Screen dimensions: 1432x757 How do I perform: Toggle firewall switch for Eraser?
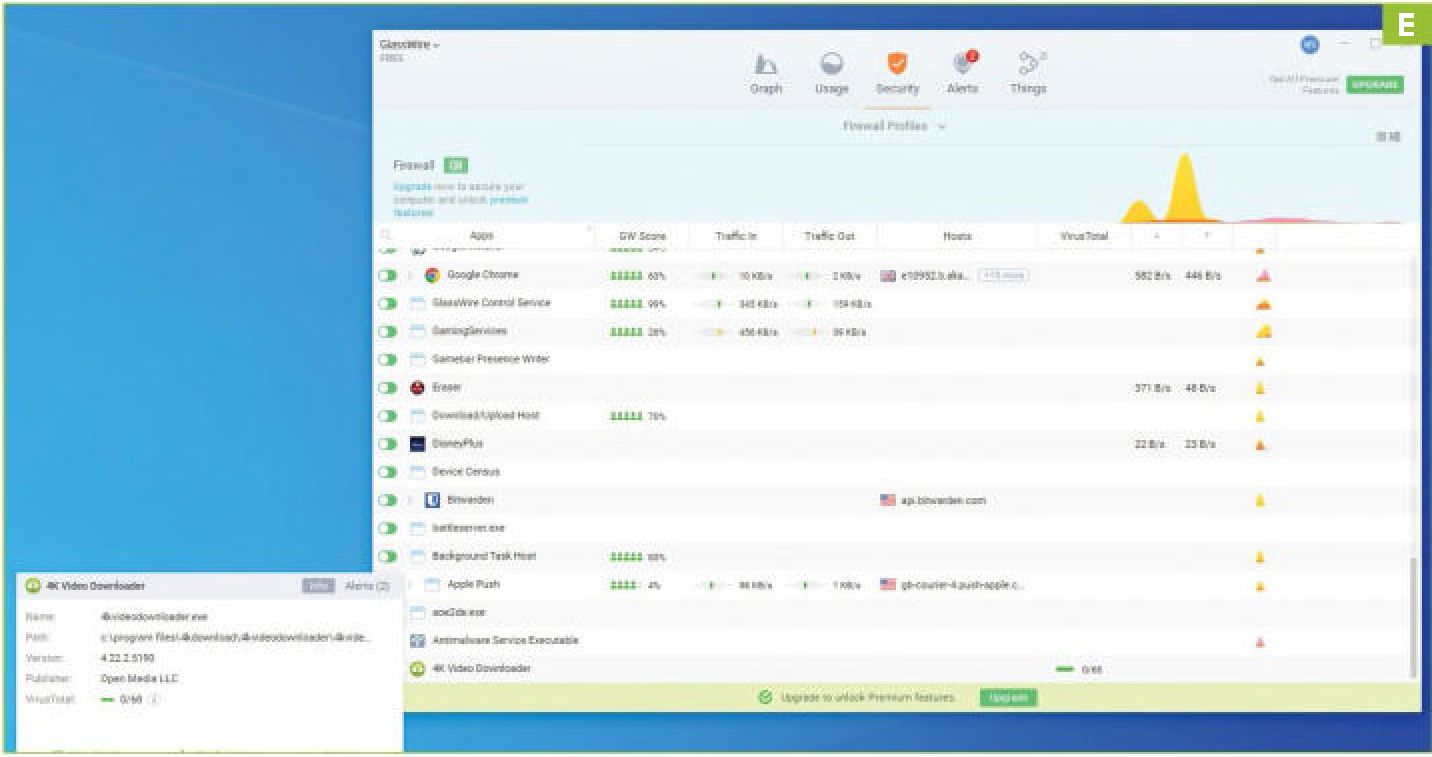point(388,387)
